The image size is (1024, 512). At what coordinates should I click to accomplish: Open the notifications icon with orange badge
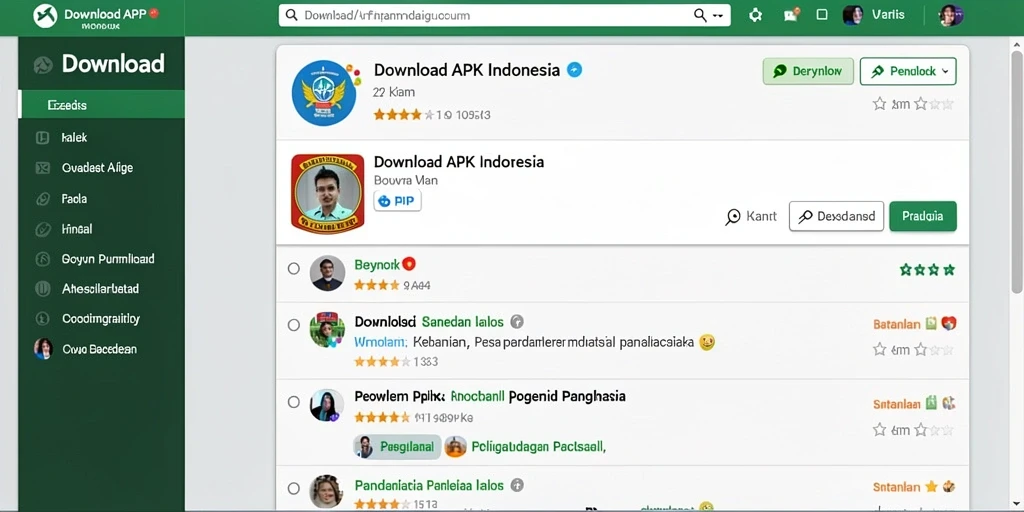tap(792, 15)
